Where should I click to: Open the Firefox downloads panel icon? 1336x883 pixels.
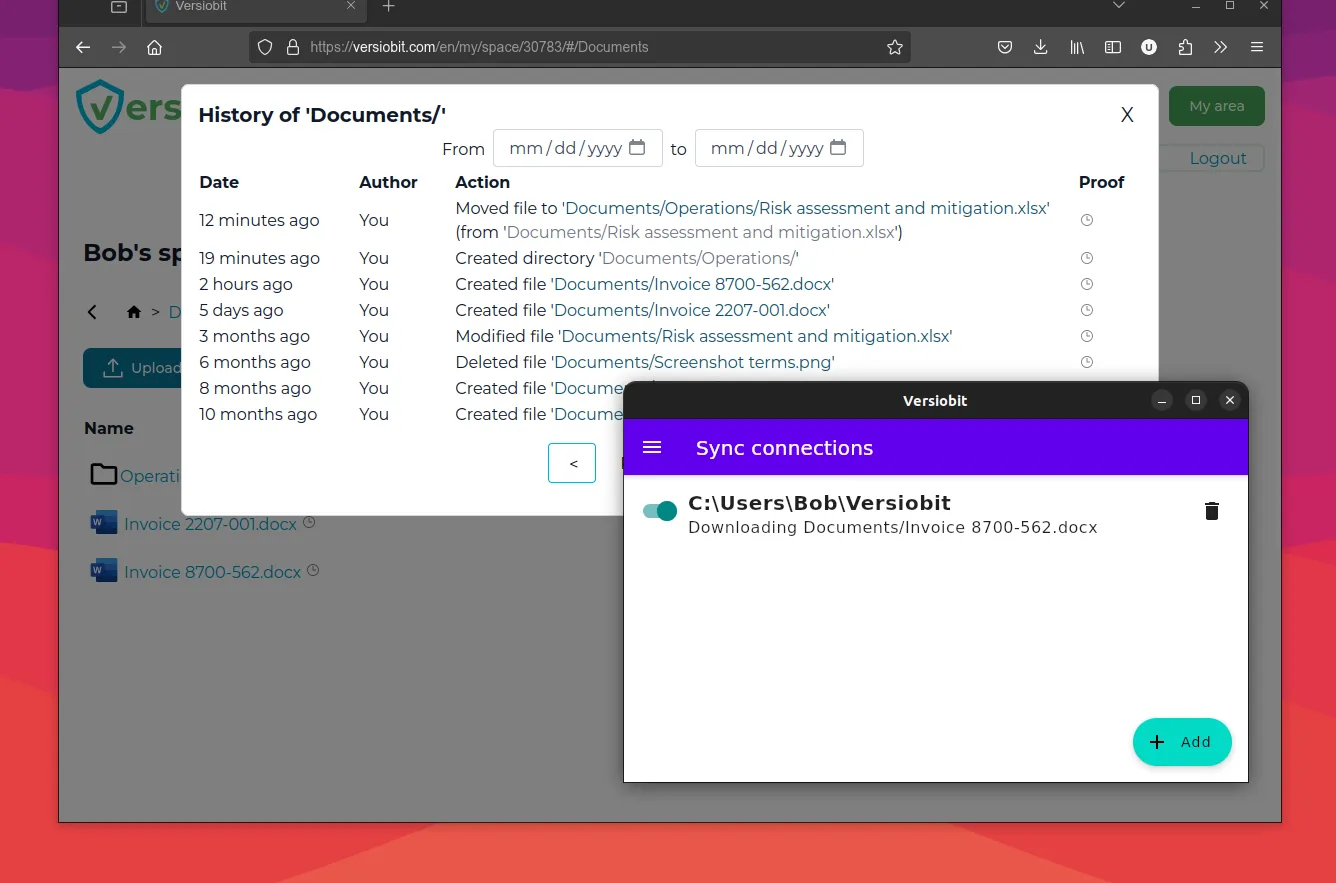pos(1040,46)
